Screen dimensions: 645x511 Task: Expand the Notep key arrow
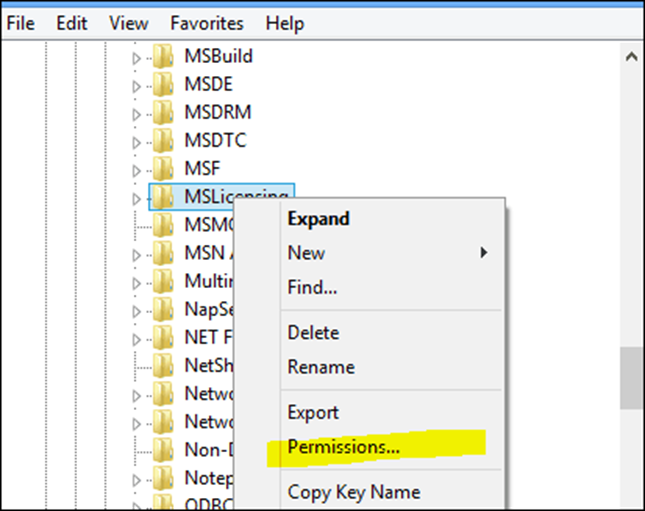(137, 480)
